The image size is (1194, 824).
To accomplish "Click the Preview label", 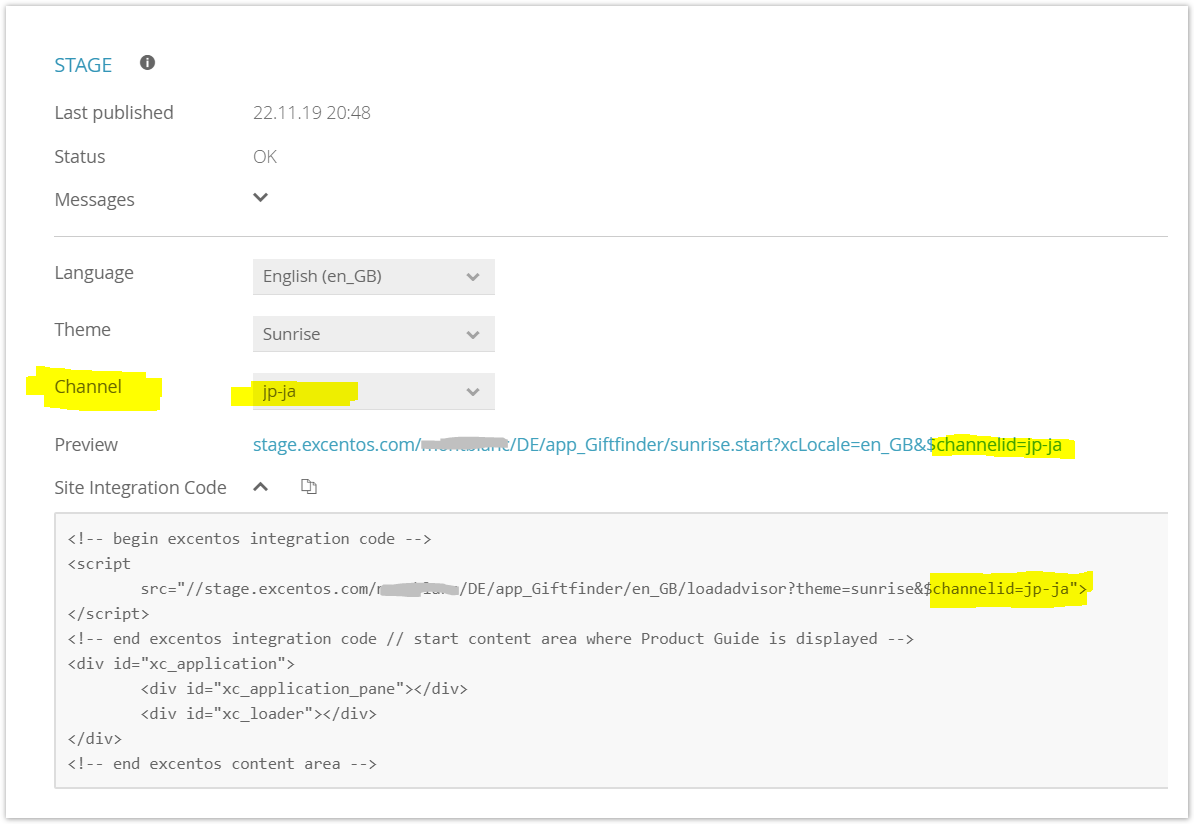I will pyautogui.click(x=86, y=445).
